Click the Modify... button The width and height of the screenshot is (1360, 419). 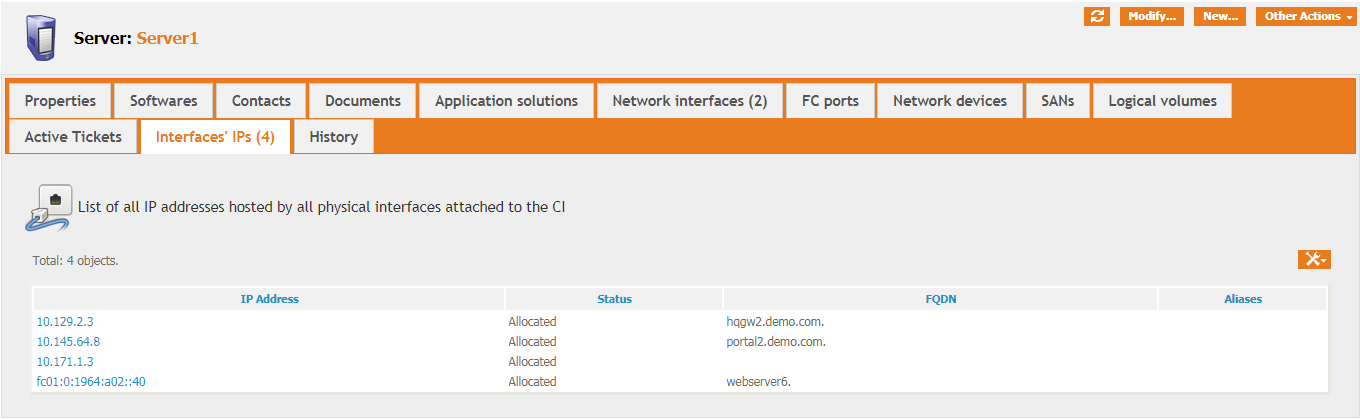click(1151, 16)
